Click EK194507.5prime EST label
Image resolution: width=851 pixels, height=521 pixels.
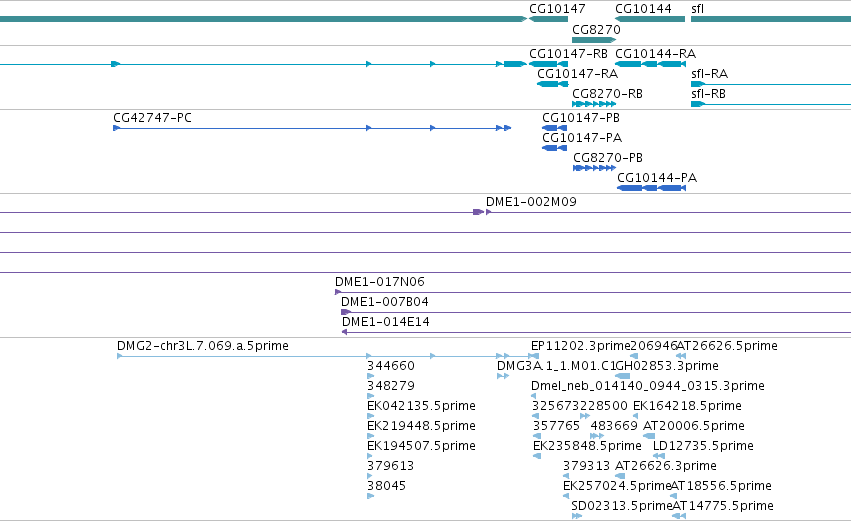point(421,446)
